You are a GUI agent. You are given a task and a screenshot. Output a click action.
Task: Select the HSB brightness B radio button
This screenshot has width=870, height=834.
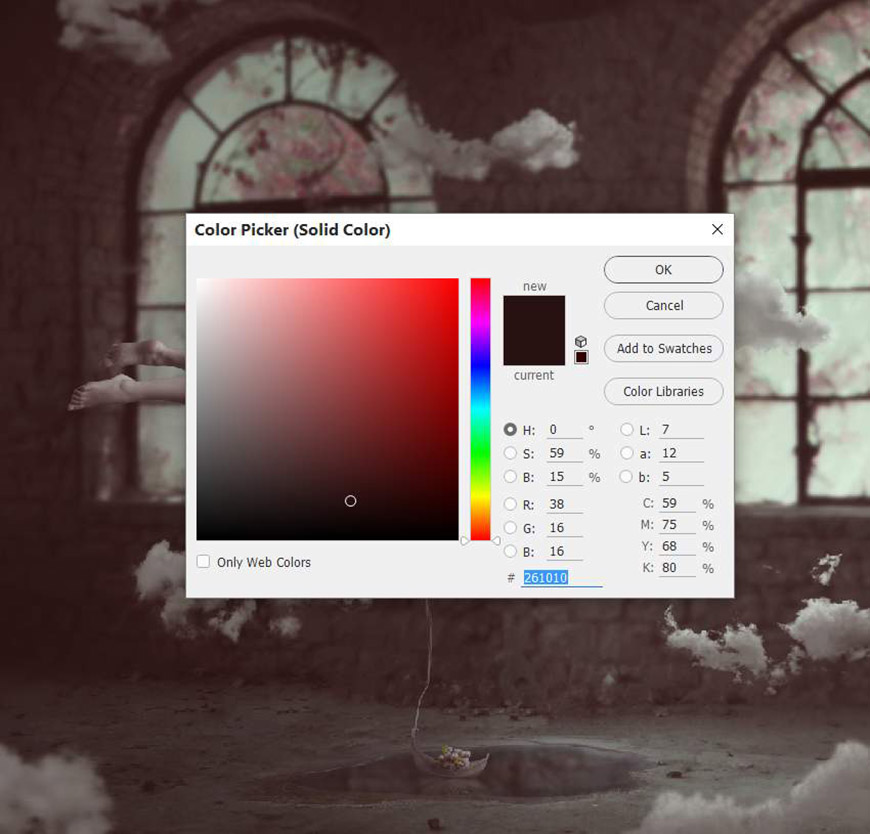(510, 477)
